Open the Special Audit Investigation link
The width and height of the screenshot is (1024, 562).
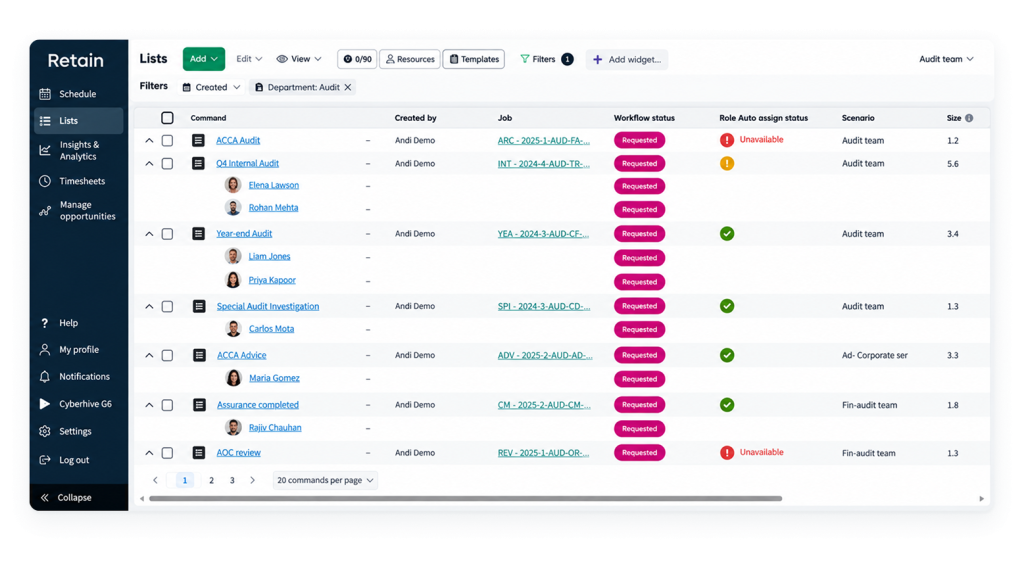(x=268, y=307)
